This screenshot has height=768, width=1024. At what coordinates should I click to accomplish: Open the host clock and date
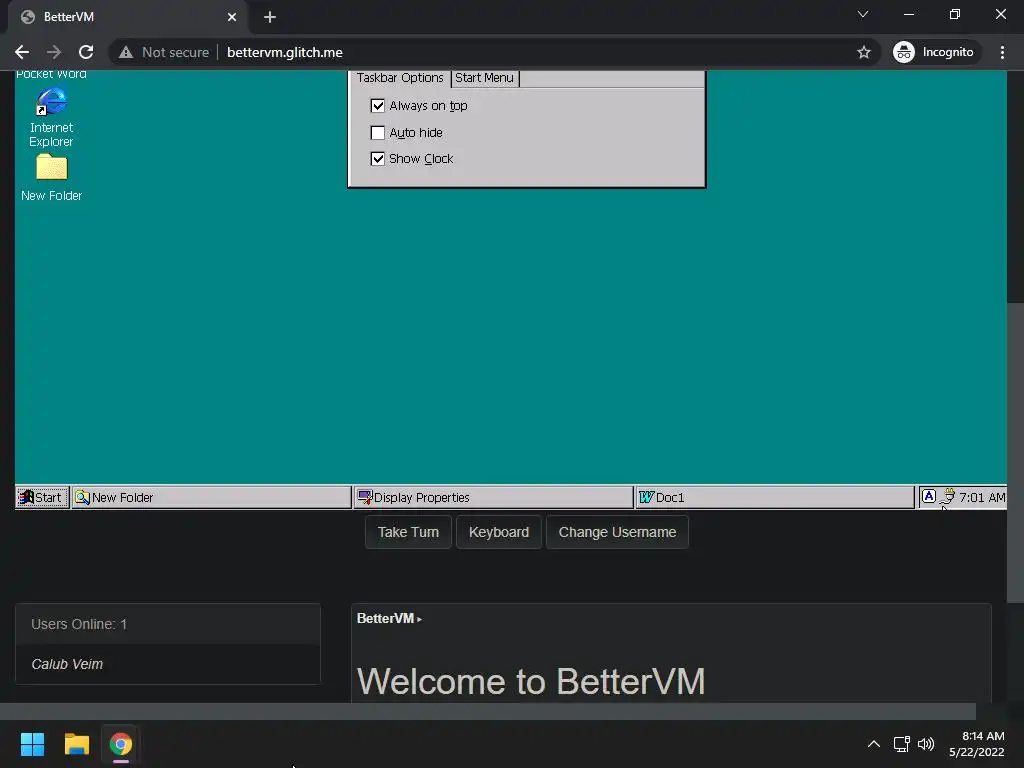coord(977,744)
